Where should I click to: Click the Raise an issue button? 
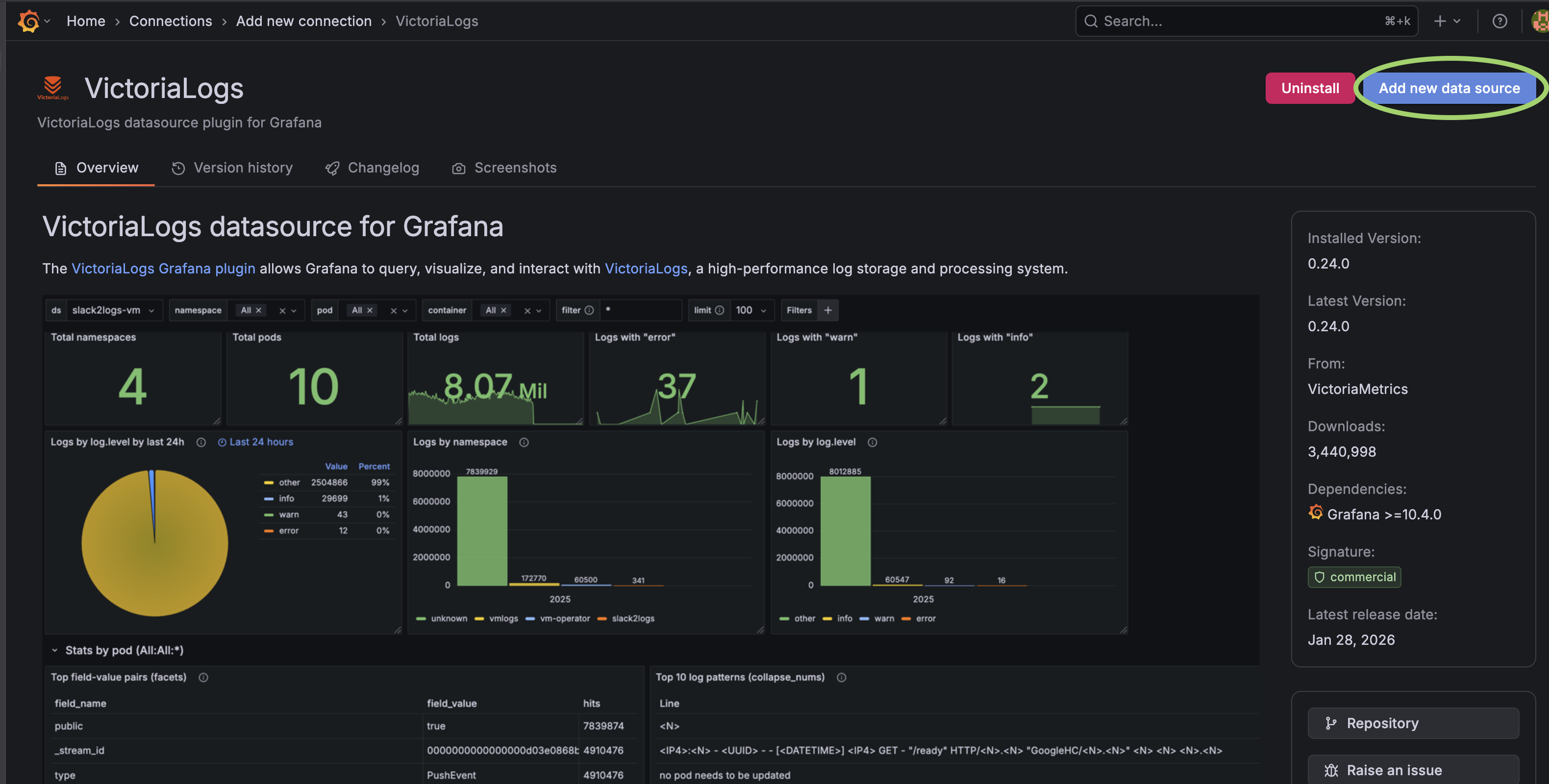pyautogui.click(x=1413, y=770)
